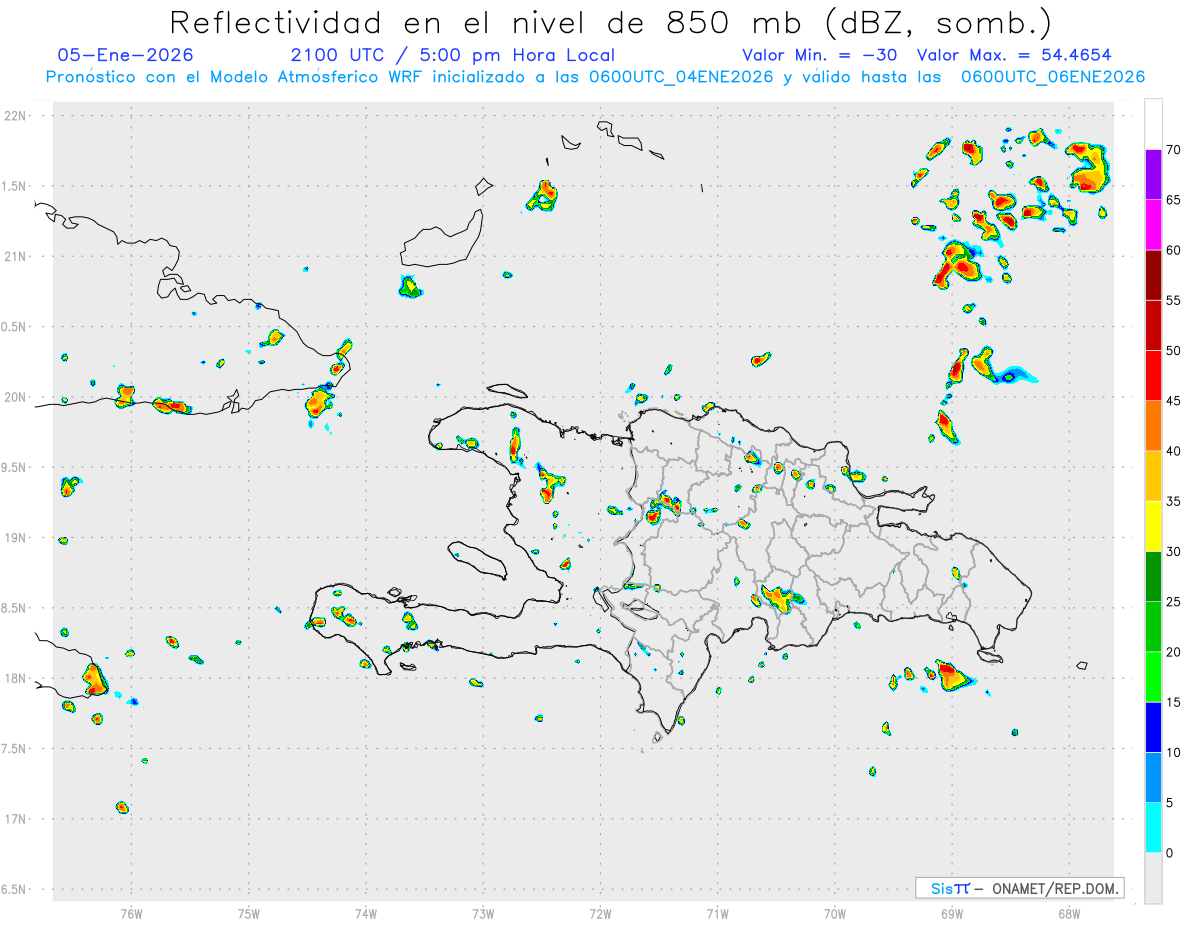
Task: Click the light blue 5–10 dBZ swatch
Action: coord(1153,778)
